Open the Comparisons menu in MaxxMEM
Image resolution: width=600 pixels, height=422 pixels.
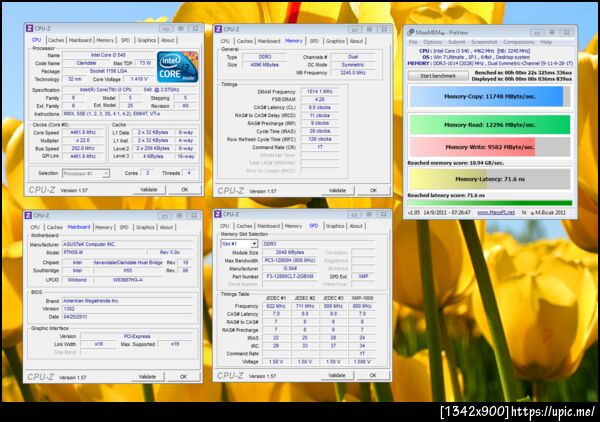[x=519, y=42]
